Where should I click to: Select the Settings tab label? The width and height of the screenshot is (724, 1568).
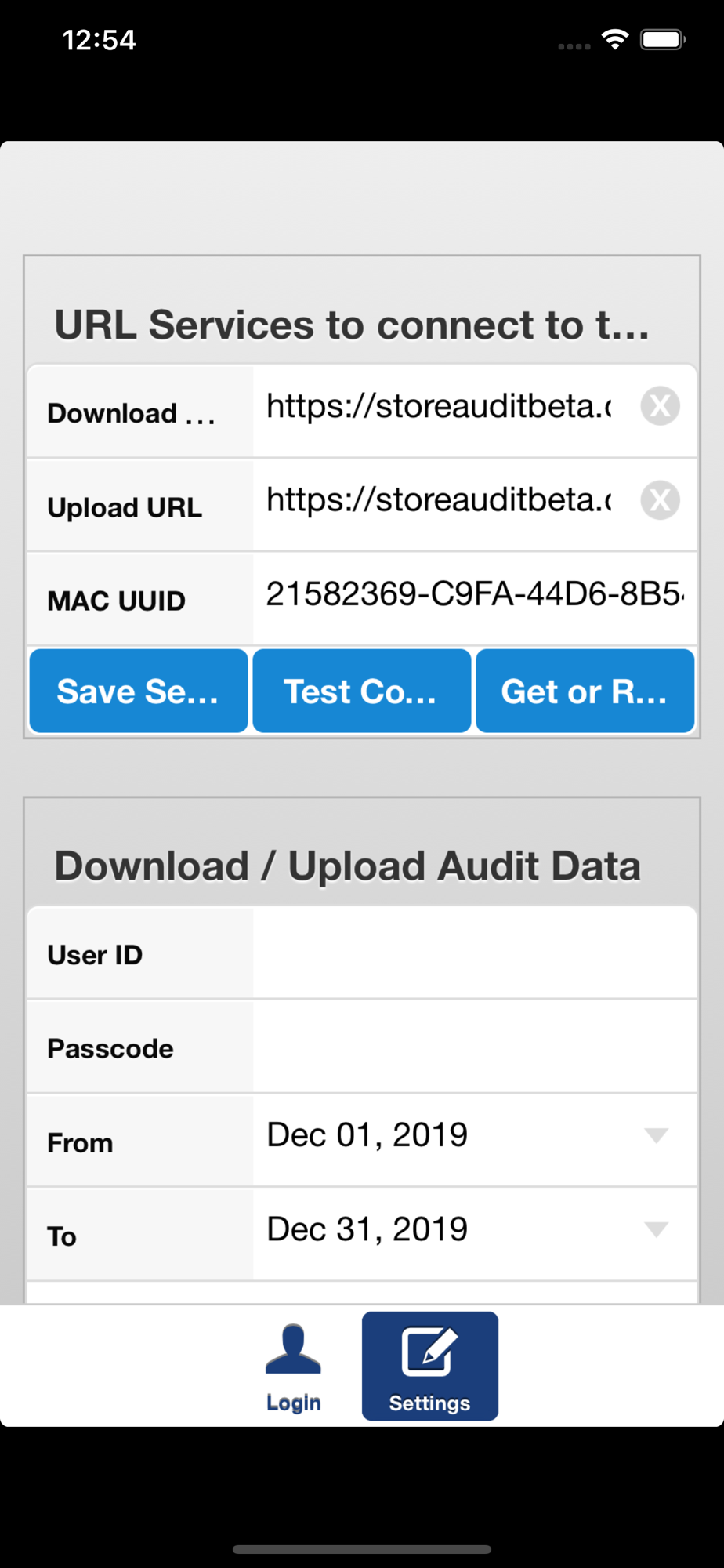coord(429,1403)
